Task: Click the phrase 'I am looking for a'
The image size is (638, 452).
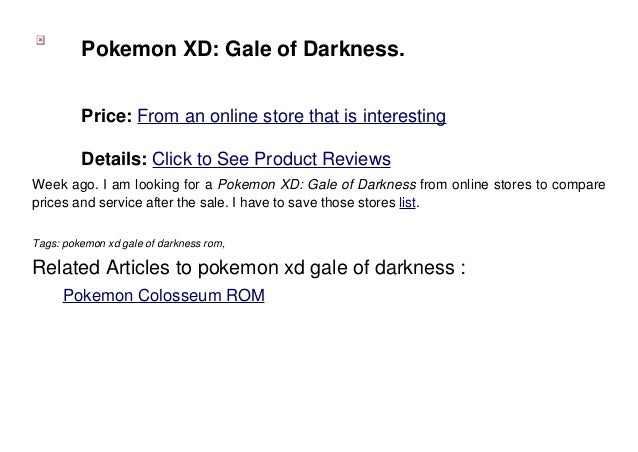Action: tap(158, 185)
